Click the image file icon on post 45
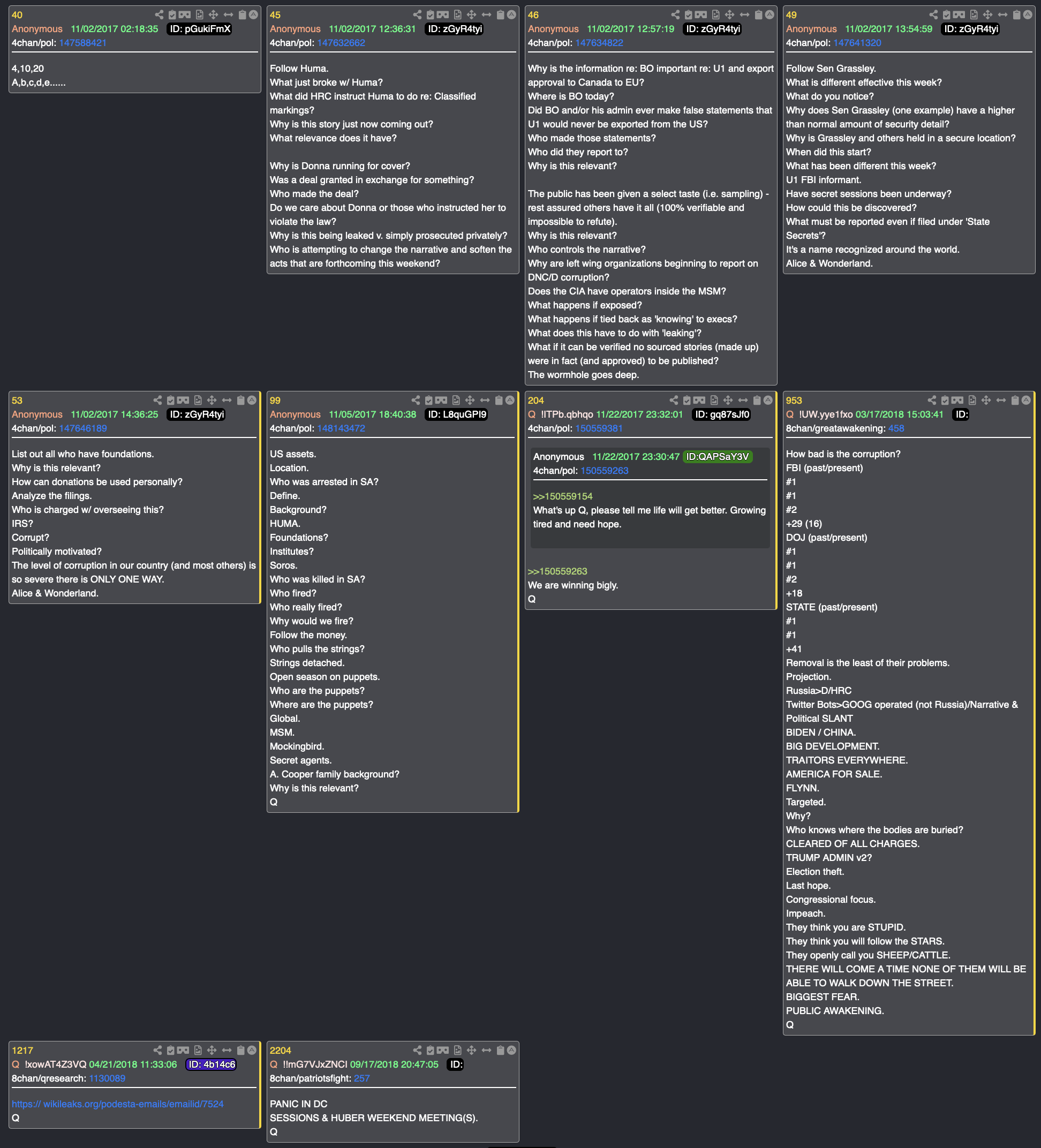 pyautogui.click(x=457, y=15)
